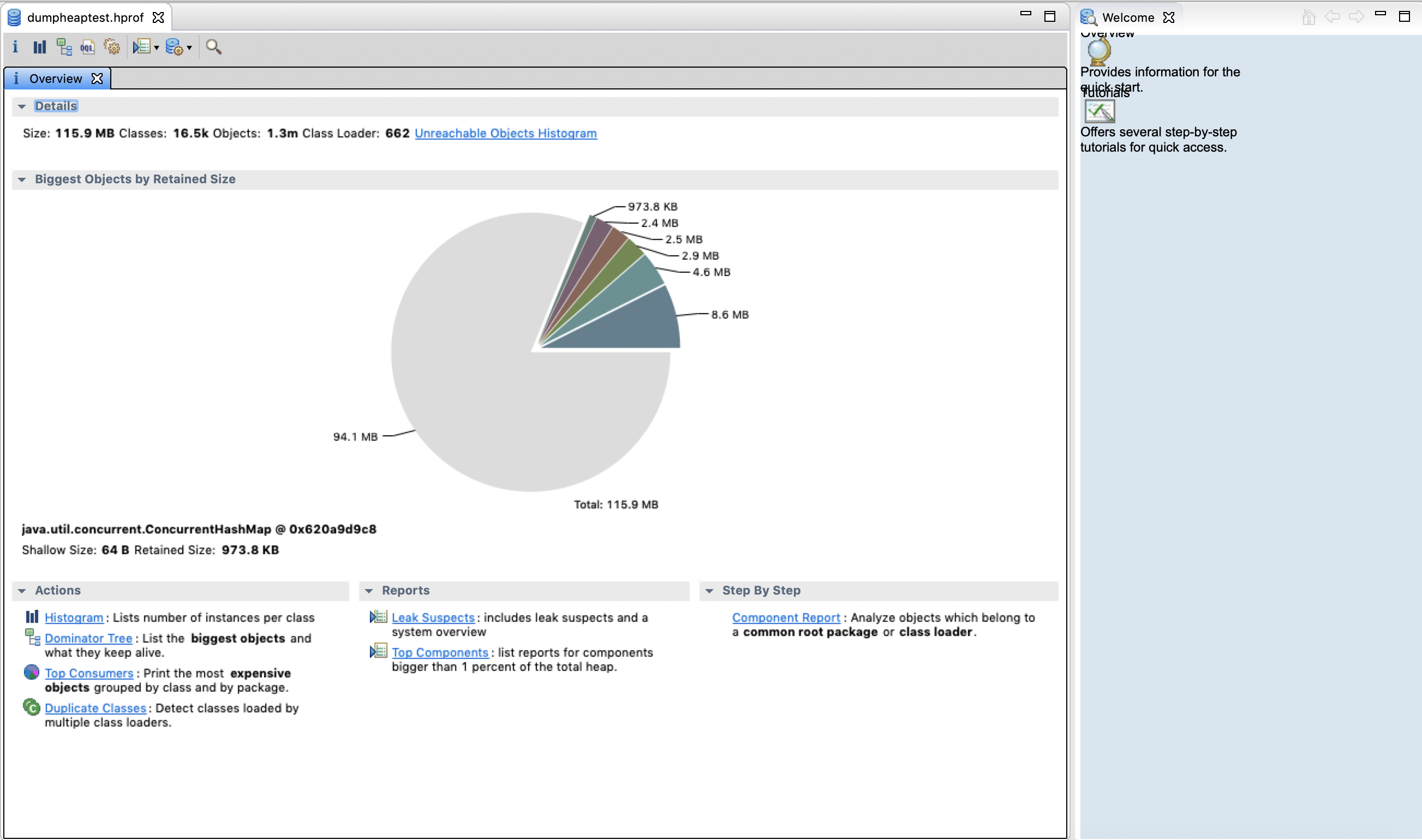1422x840 pixels.
Task: Click the Run Expert System Test gear icon
Action: click(x=111, y=47)
